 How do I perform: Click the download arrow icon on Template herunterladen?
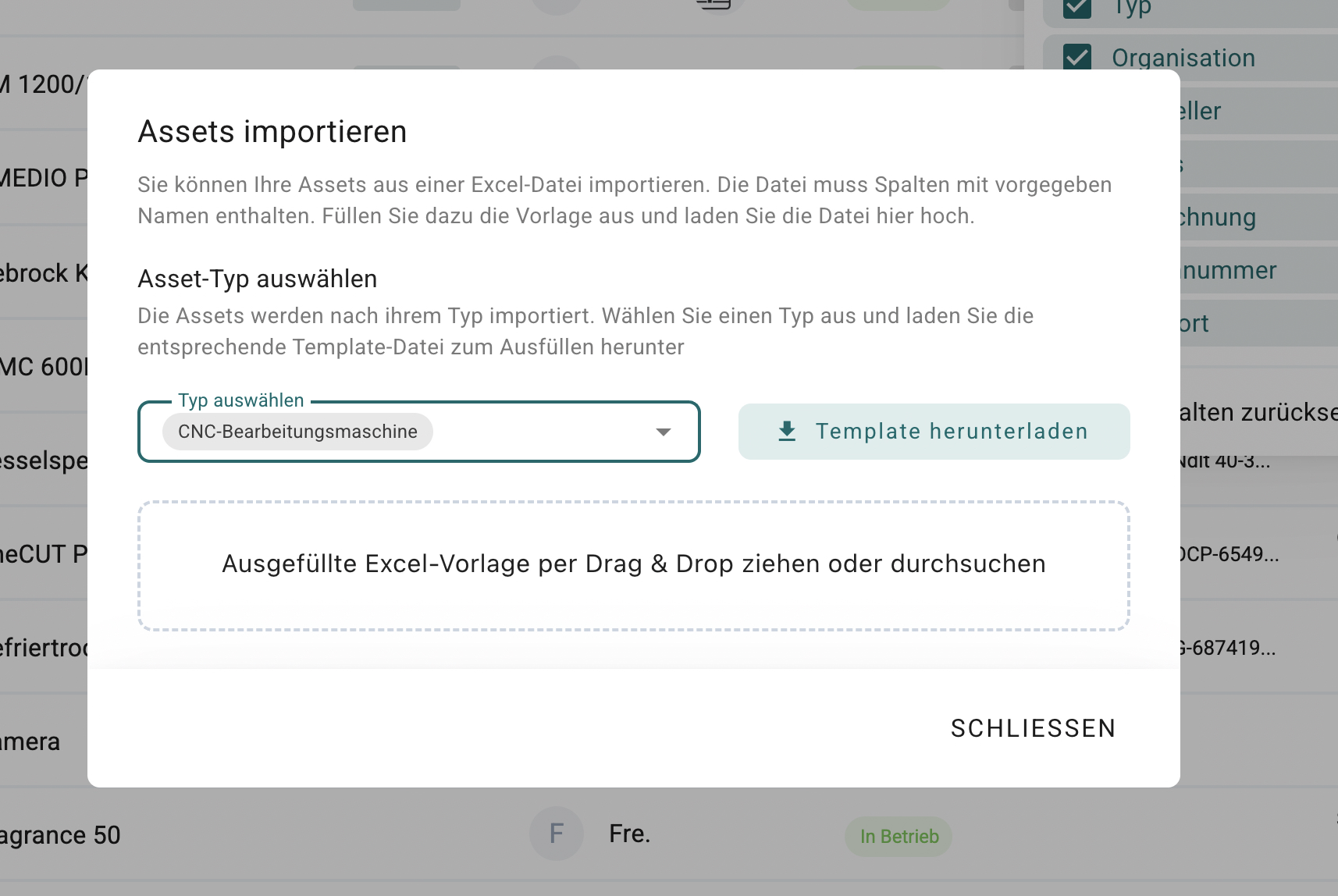pyautogui.click(x=787, y=432)
